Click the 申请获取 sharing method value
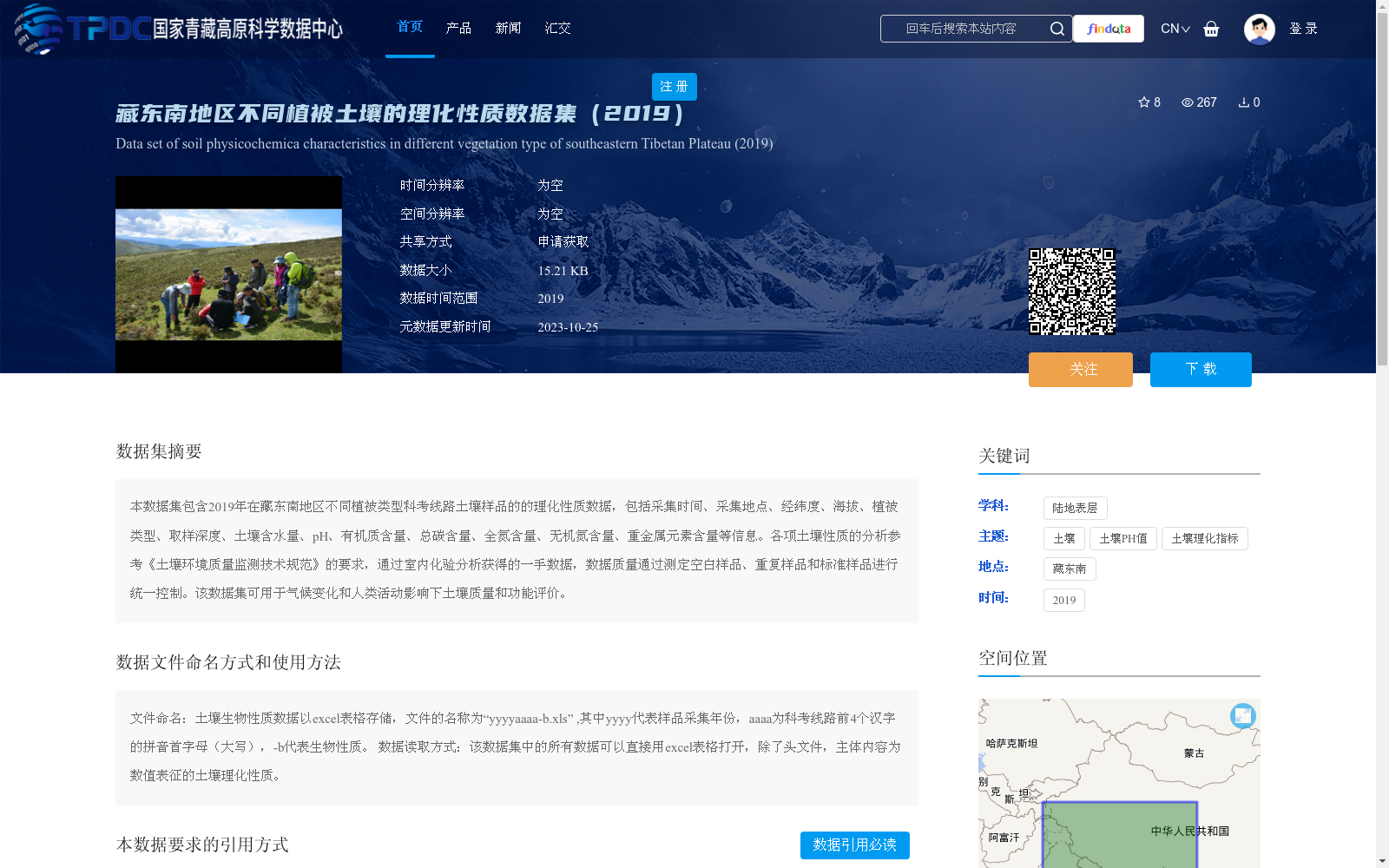Image resolution: width=1389 pixels, height=868 pixels. click(x=563, y=242)
